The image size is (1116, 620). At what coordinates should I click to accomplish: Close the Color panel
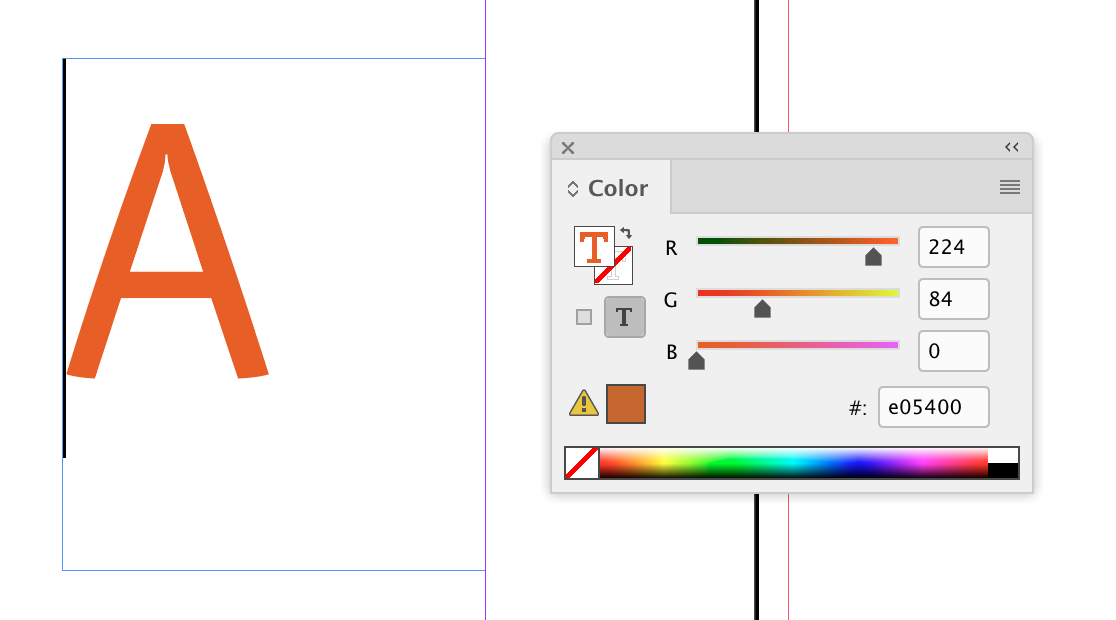[x=567, y=147]
